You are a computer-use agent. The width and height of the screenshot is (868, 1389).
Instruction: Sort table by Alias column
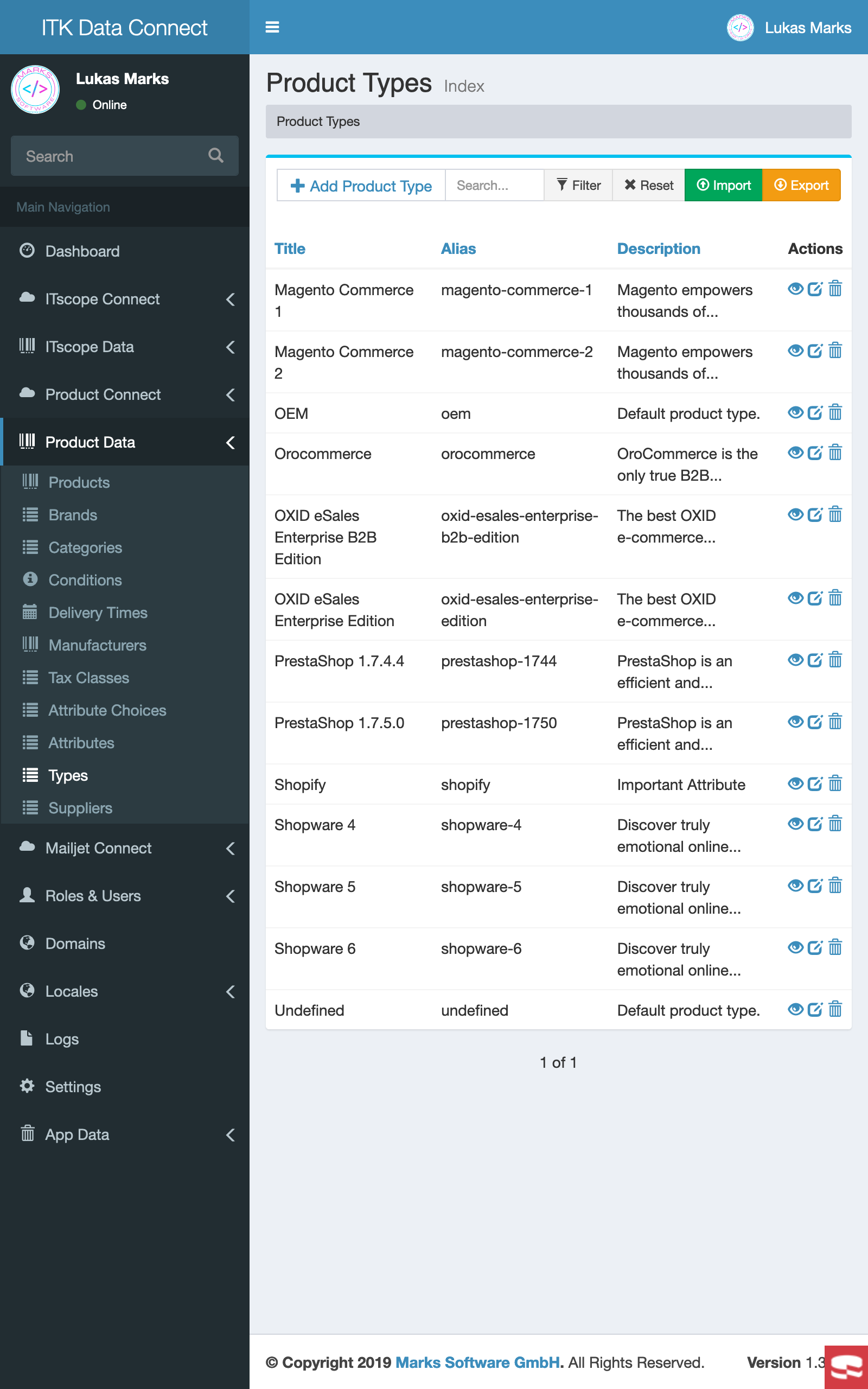(x=458, y=249)
